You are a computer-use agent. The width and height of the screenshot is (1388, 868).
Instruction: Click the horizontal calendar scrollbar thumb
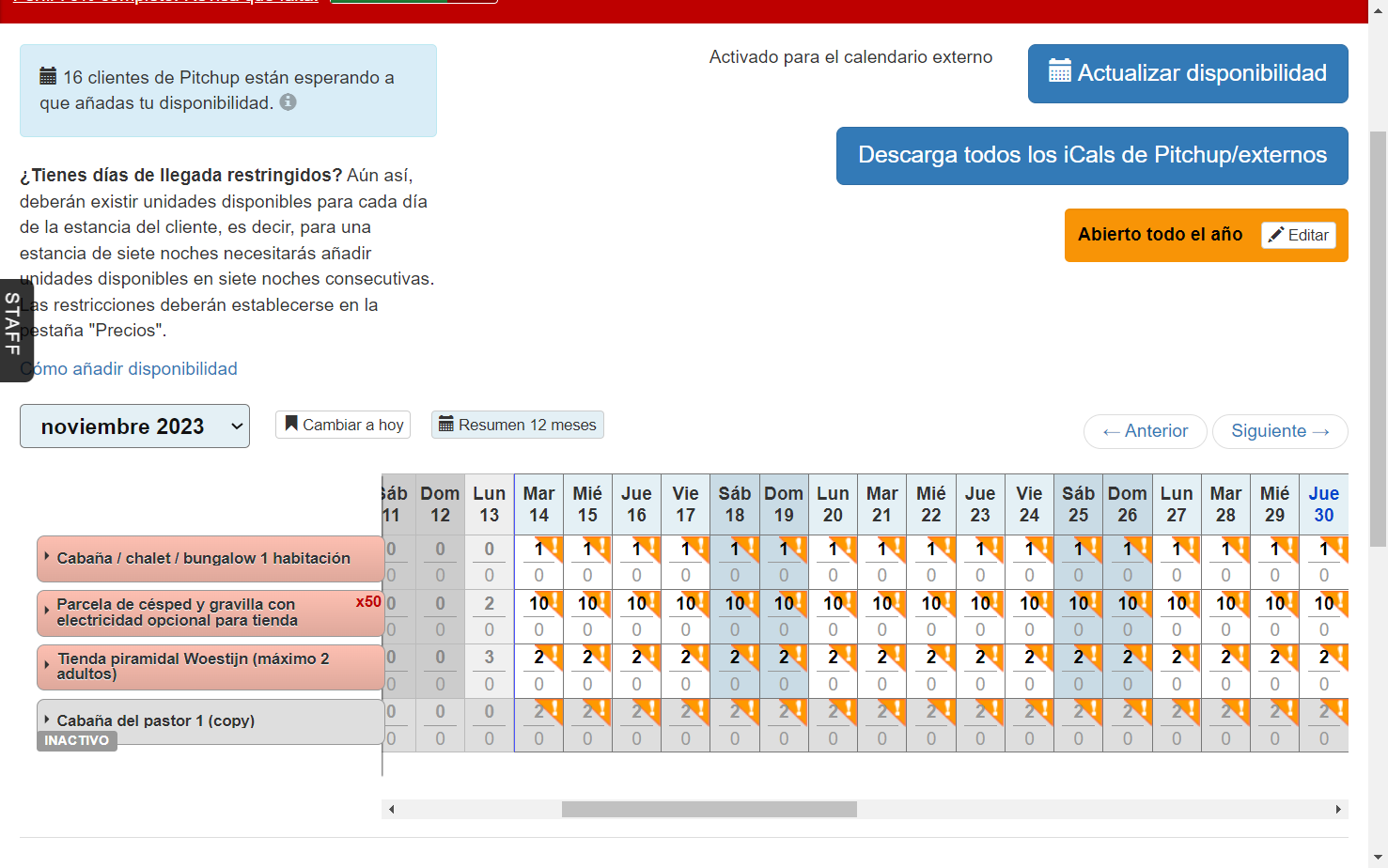pos(710,809)
